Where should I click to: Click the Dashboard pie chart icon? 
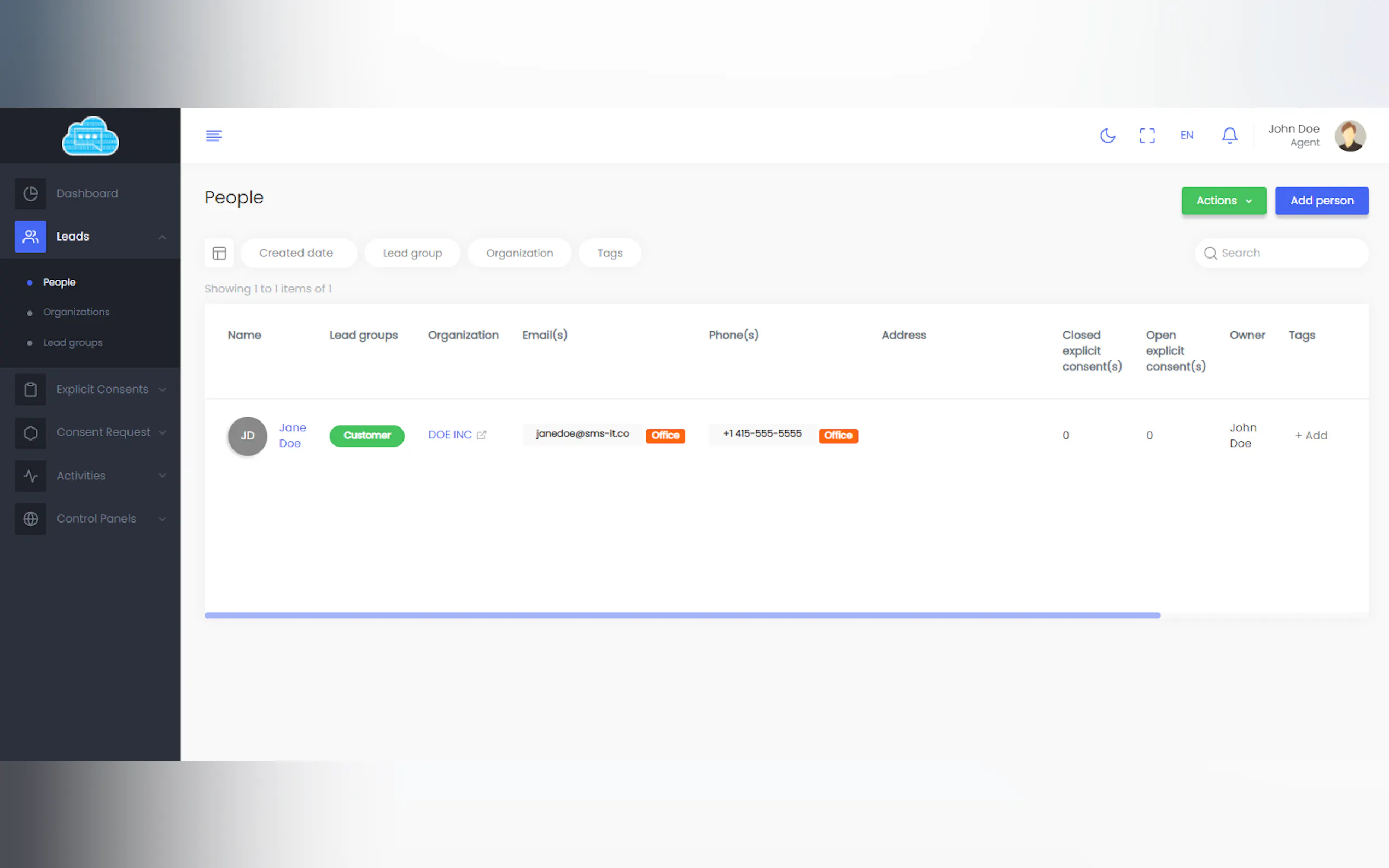coord(31,193)
